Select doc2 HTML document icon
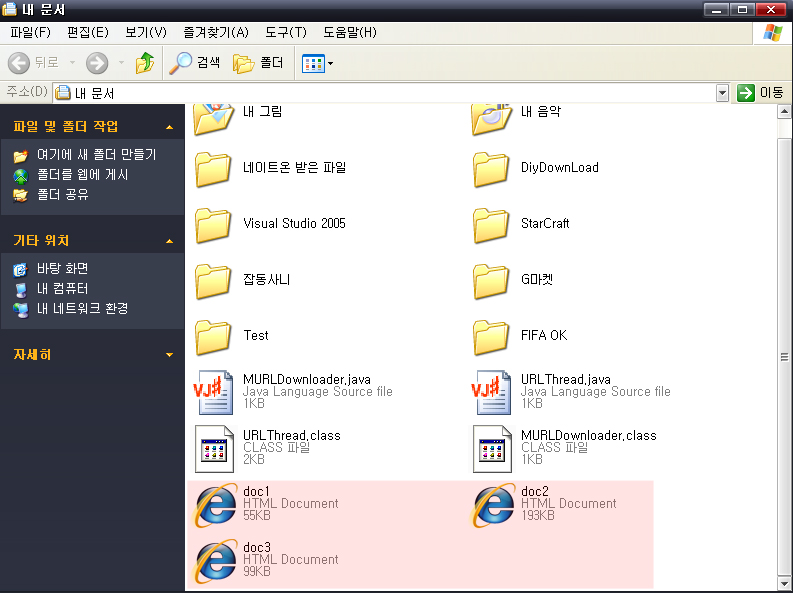Viewport: 793px width, 593px height. tap(493, 505)
